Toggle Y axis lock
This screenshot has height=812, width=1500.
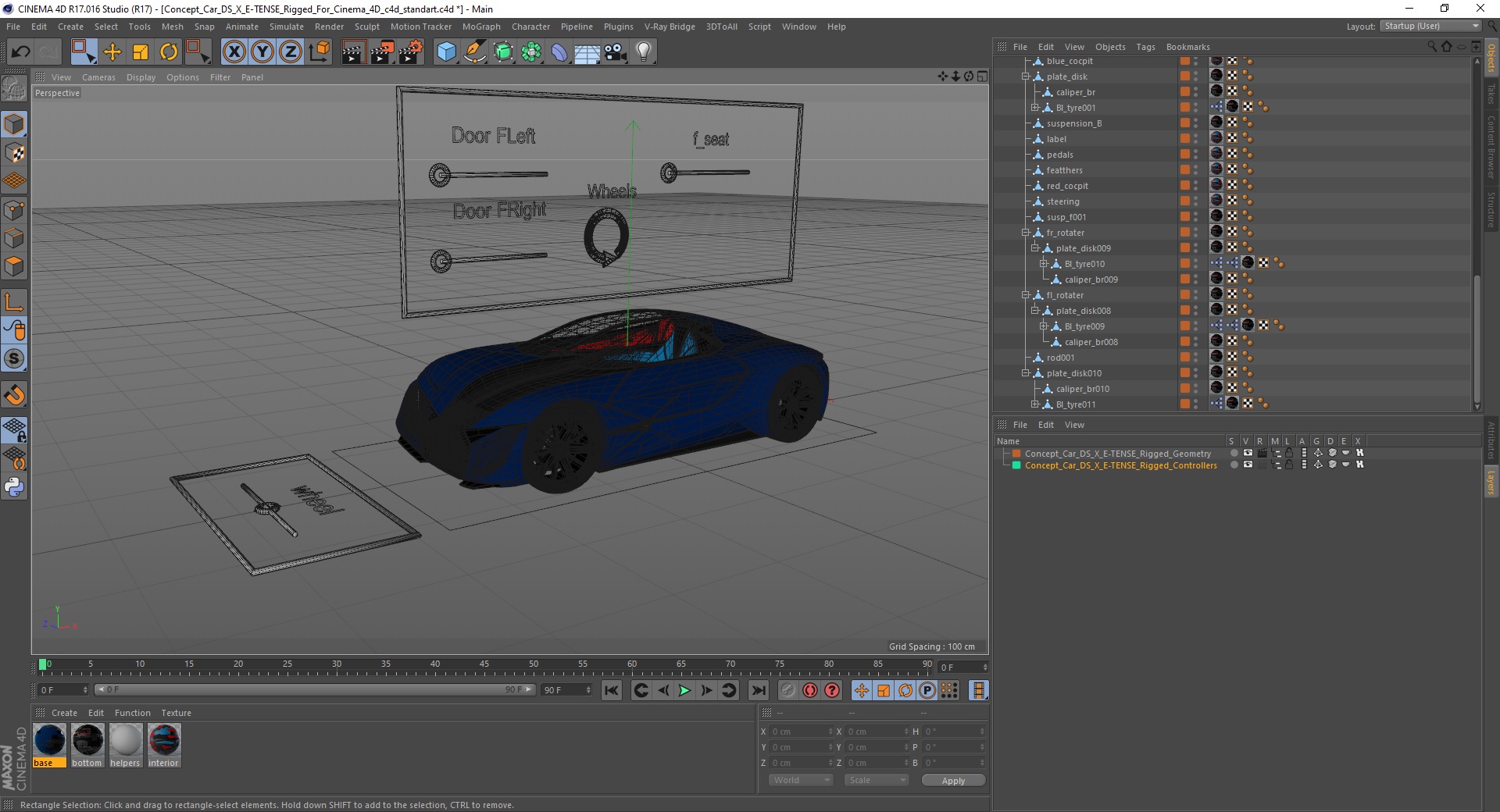click(x=262, y=52)
